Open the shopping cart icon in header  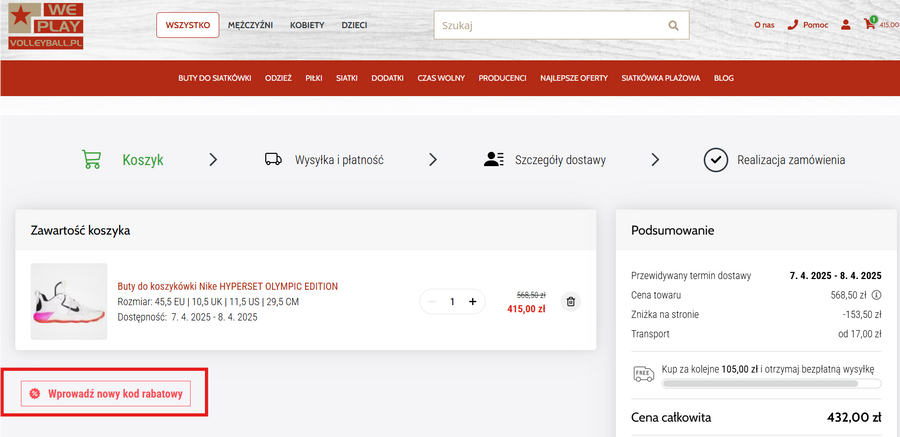[x=870, y=24]
